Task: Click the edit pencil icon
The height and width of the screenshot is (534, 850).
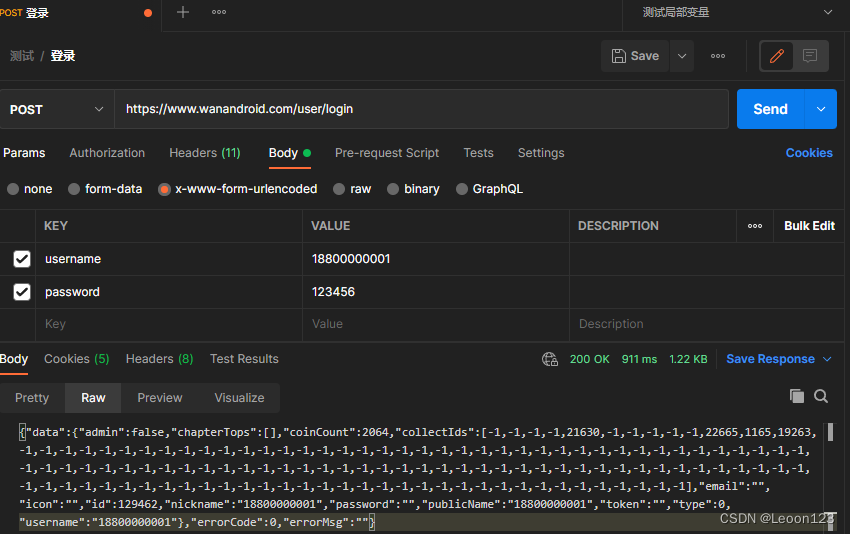Action: coord(777,56)
